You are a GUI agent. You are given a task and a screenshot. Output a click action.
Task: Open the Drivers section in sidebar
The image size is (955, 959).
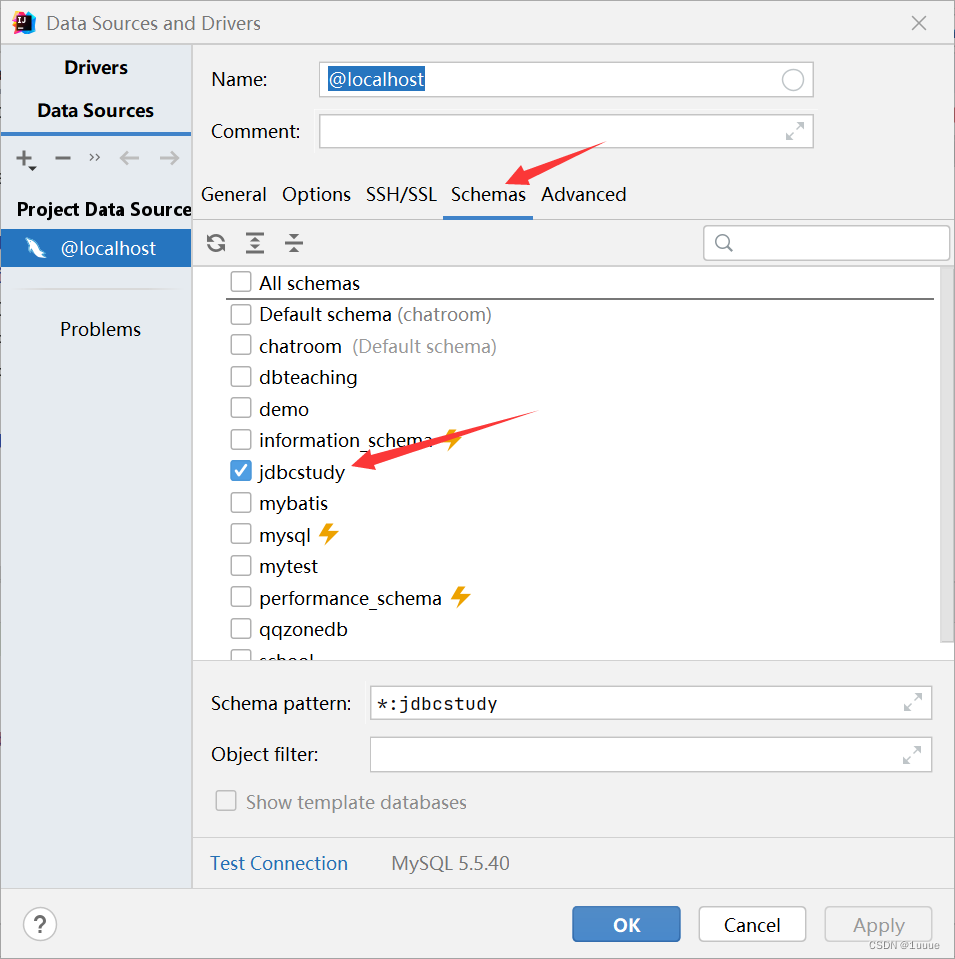tap(96, 67)
